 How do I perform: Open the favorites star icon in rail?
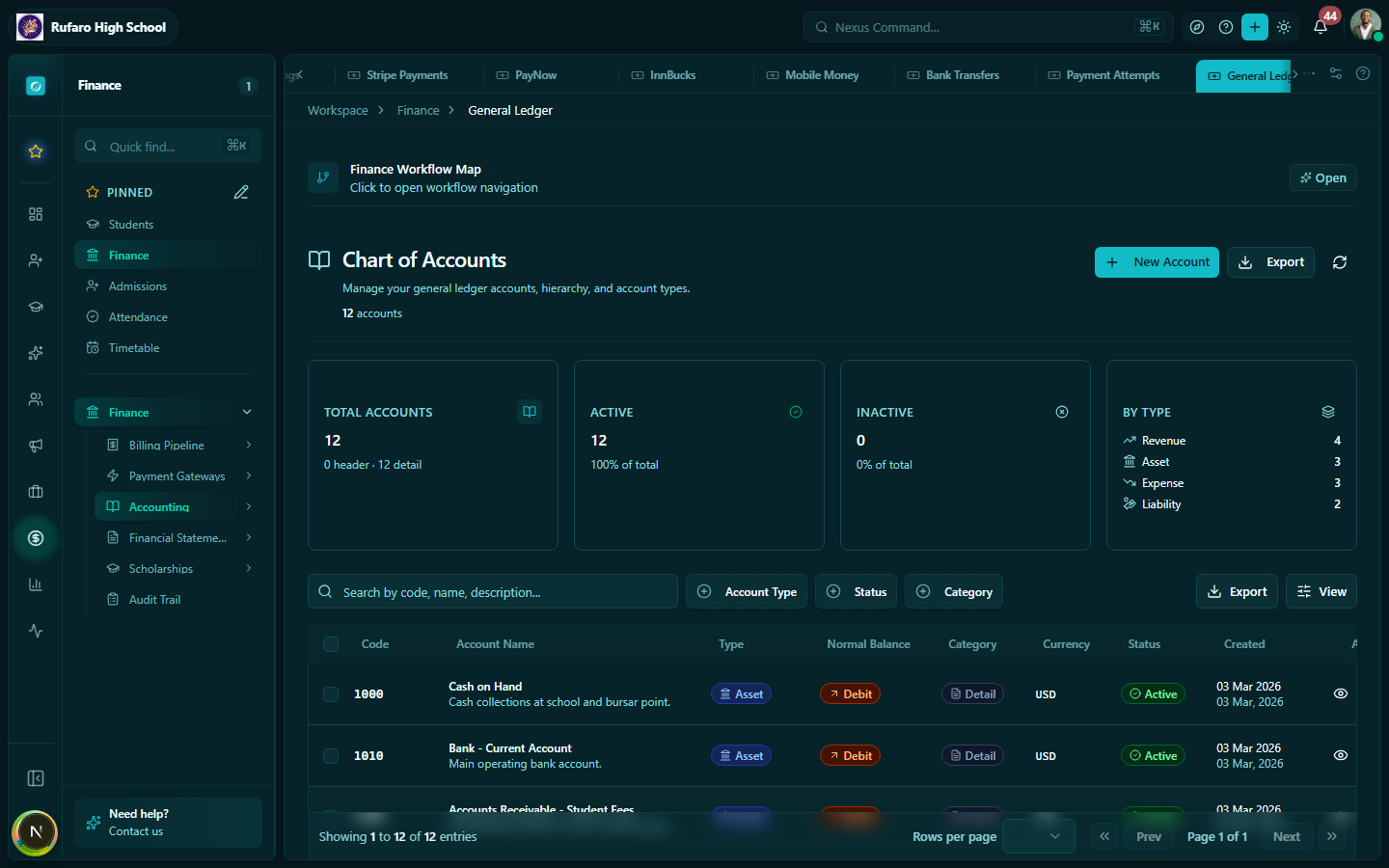[x=36, y=151]
